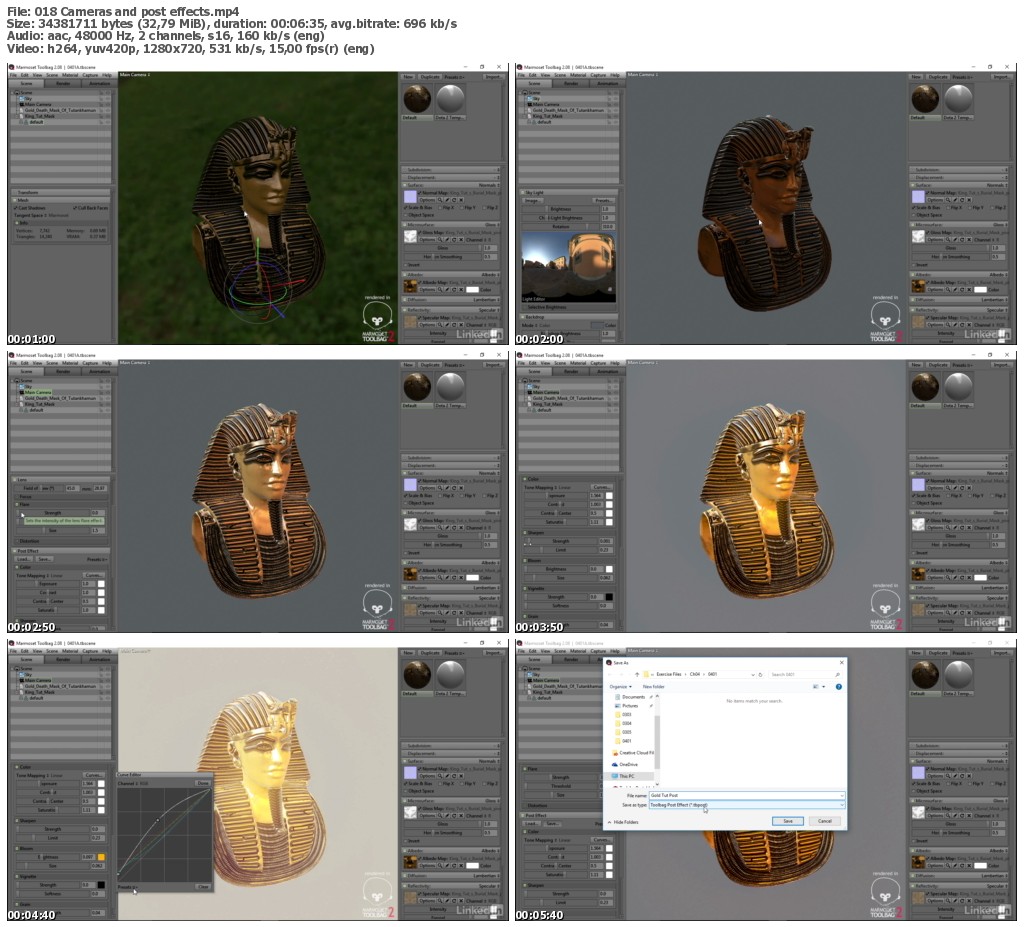Switch to Animation tab in 00:04:40 frame
Viewport: 1024px width, 927px height.
(99, 659)
